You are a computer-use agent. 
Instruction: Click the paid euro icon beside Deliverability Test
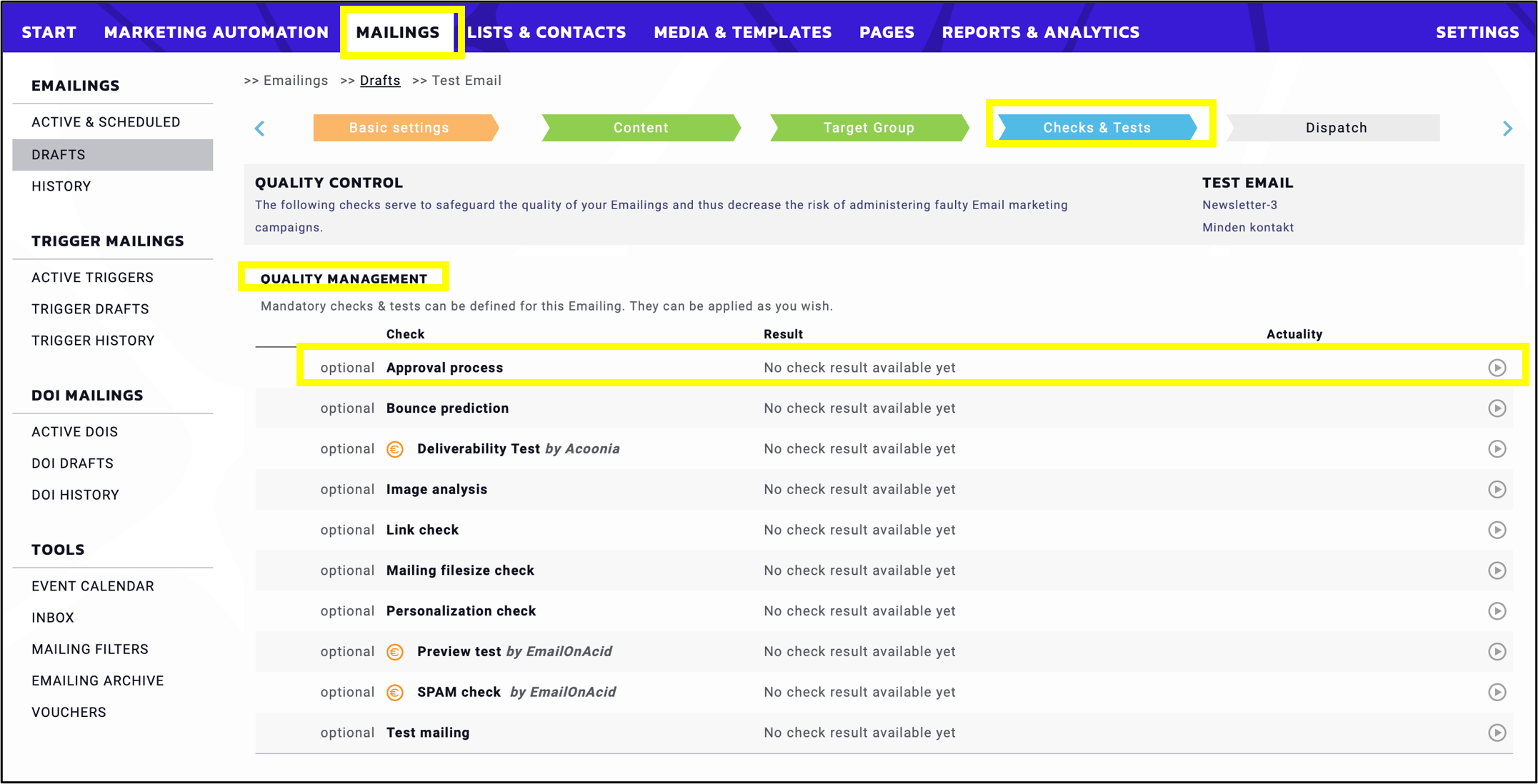(x=395, y=449)
